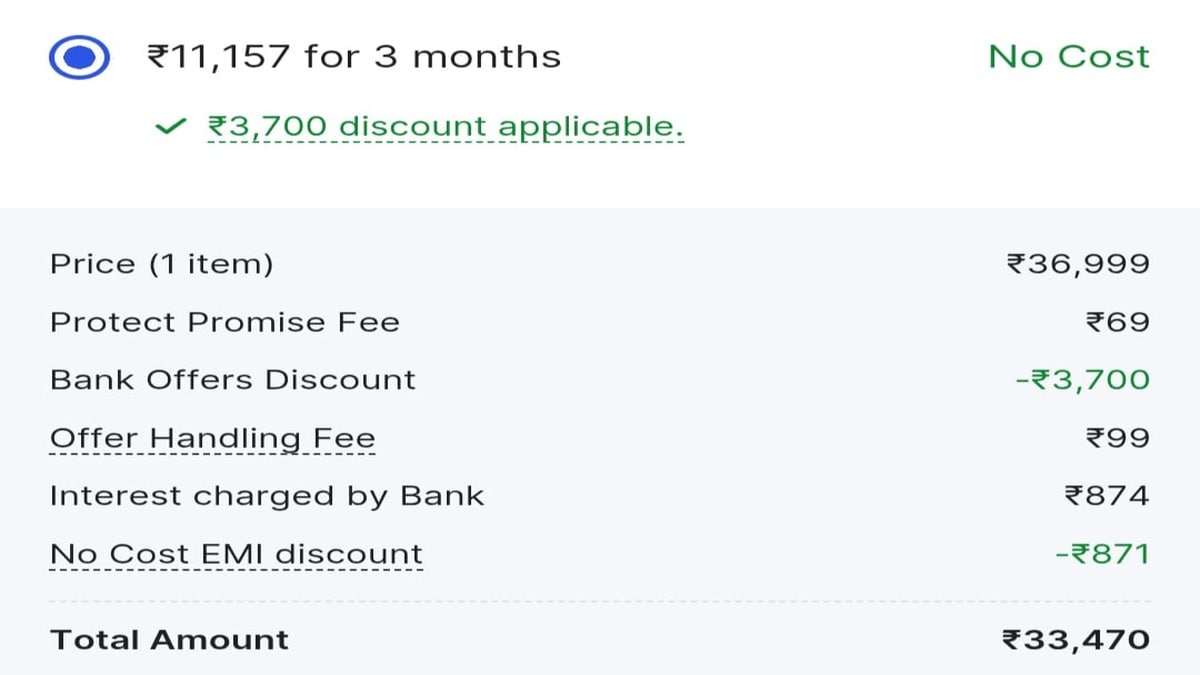The image size is (1200, 675).
Task: Click the Price (1 item) label
Action: point(161,264)
